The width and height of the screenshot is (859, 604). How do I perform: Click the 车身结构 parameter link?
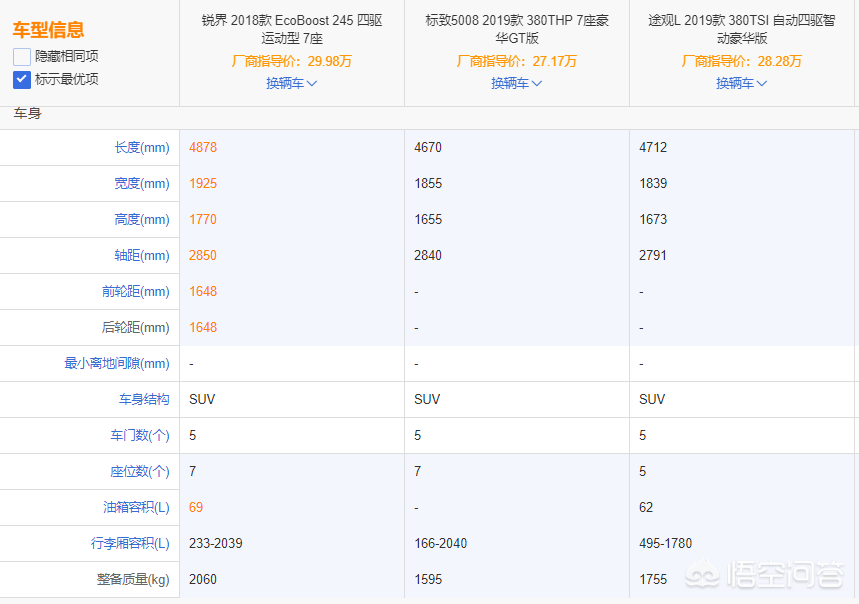(145, 400)
